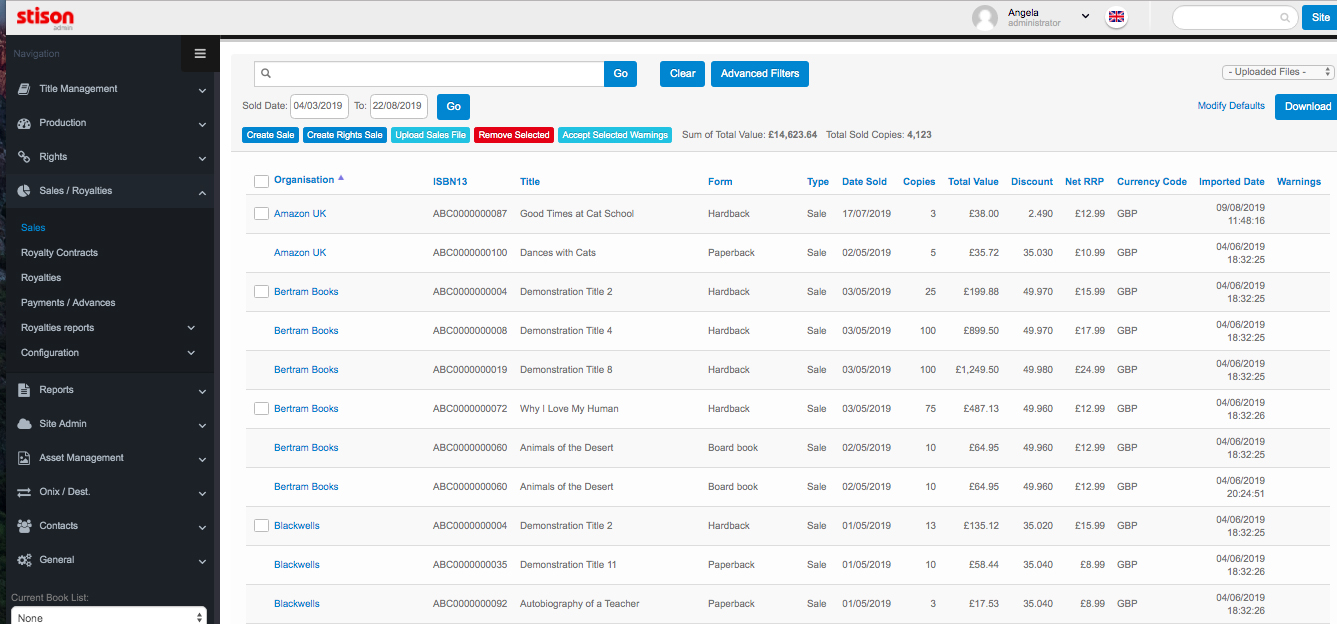Open the Uploaded Files dropdown
The height and width of the screenshot is (624, 1337).
coord(1278,72)
